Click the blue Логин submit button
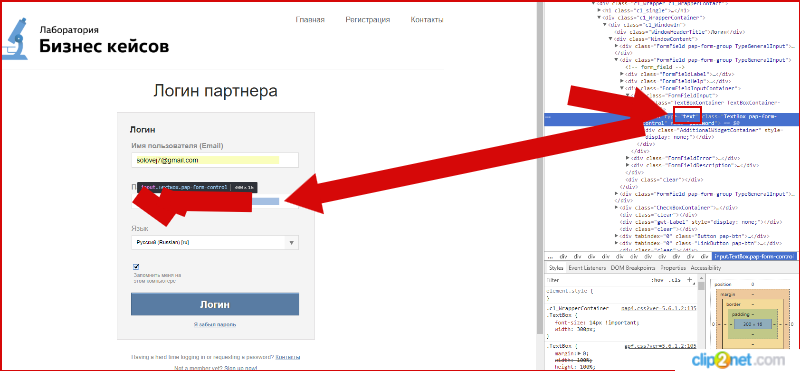Viewport: 800px width, 371px height. coord(215,305)
